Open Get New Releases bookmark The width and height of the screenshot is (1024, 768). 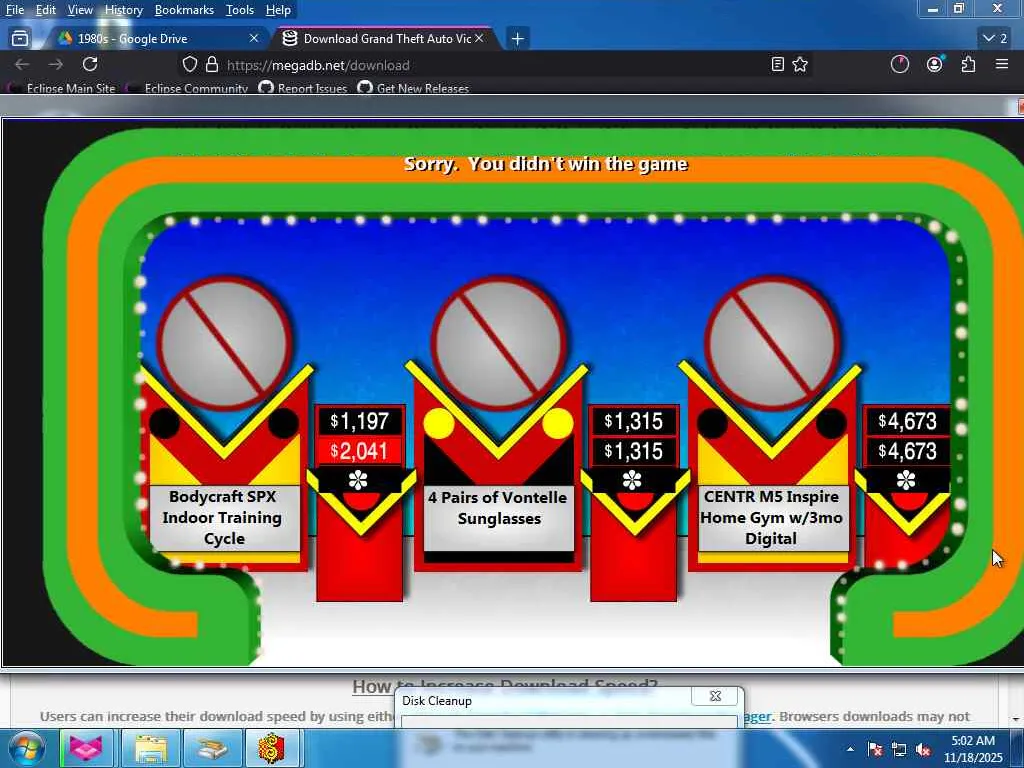pos(413,88)
